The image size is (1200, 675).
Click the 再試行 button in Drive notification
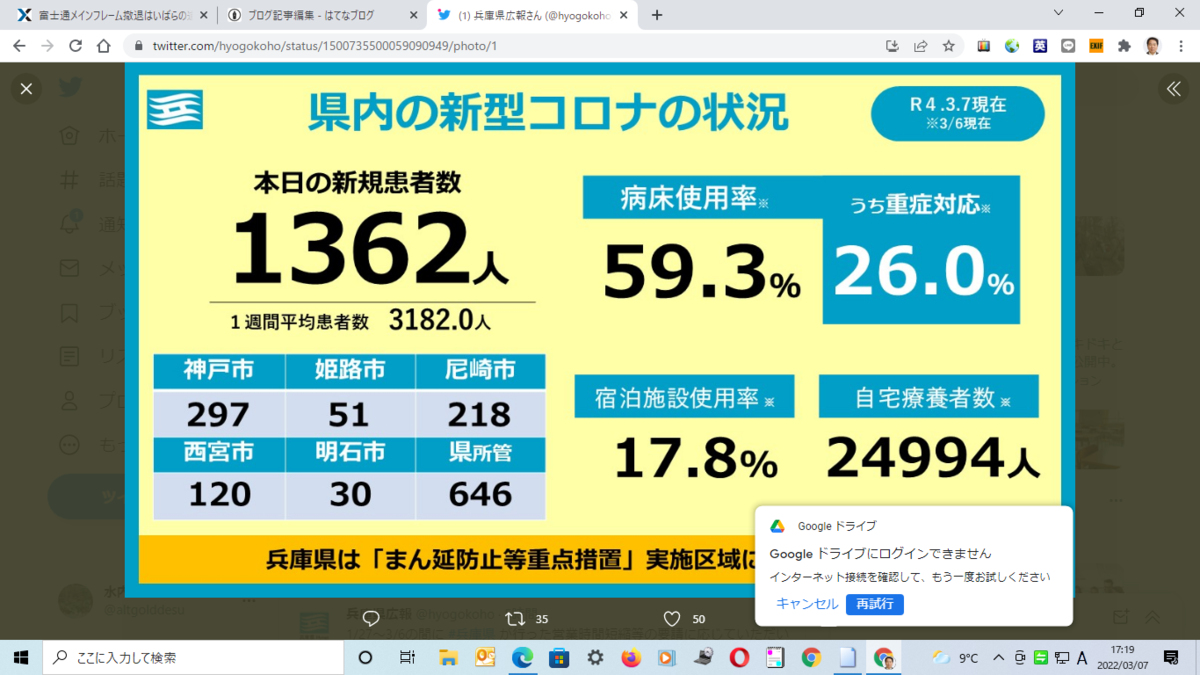875,604
